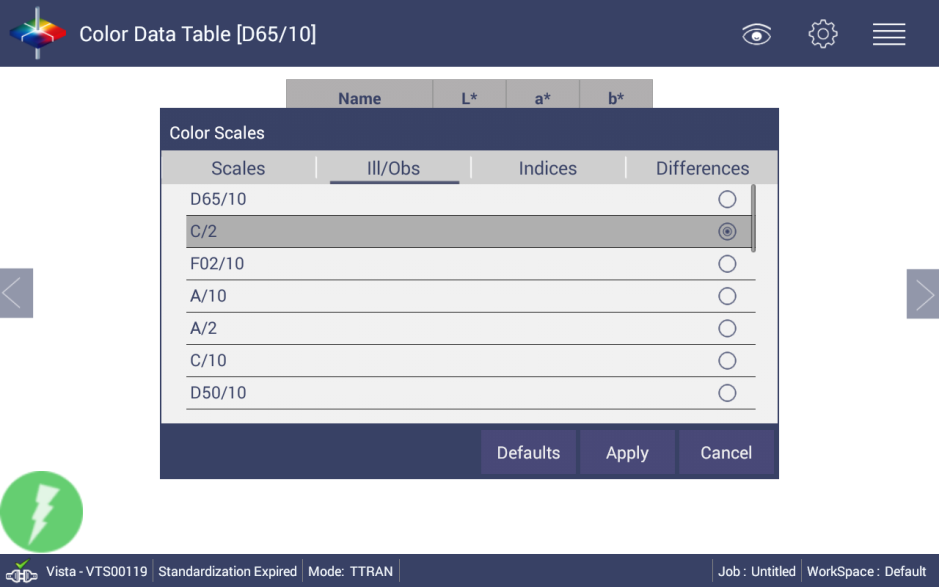939x587 pixels.
Task: Click the HunterLab app logo icon
Action: [x=37, y=34]
